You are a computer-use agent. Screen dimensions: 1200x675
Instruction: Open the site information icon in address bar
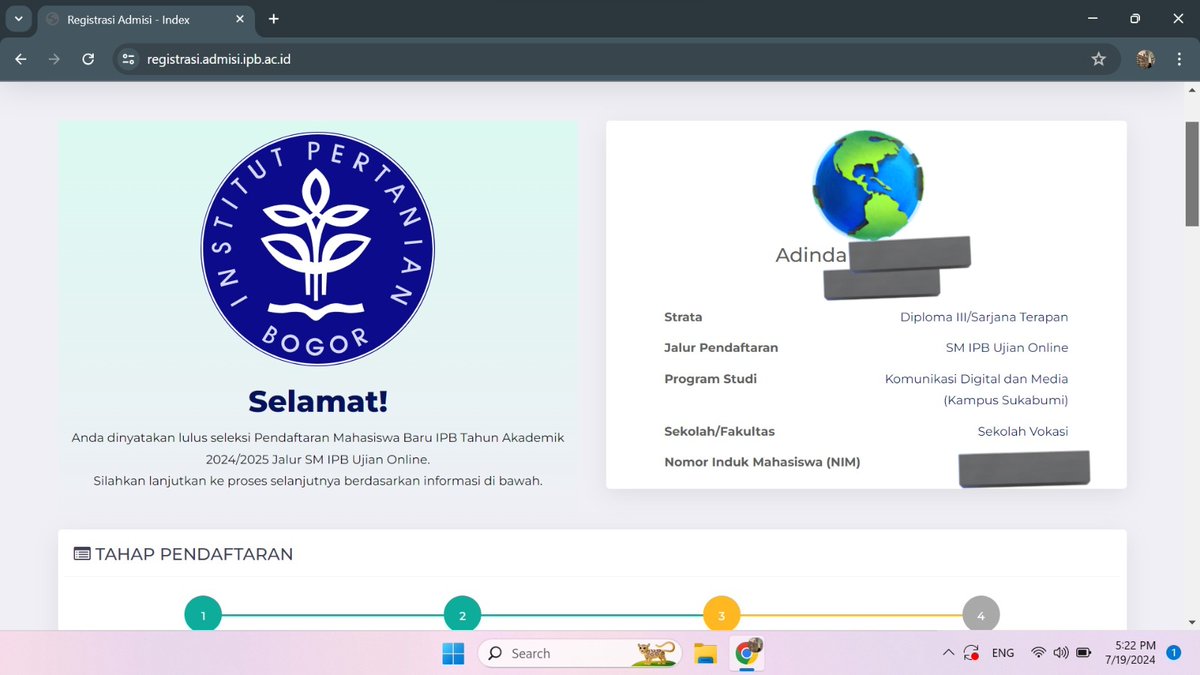127,59
